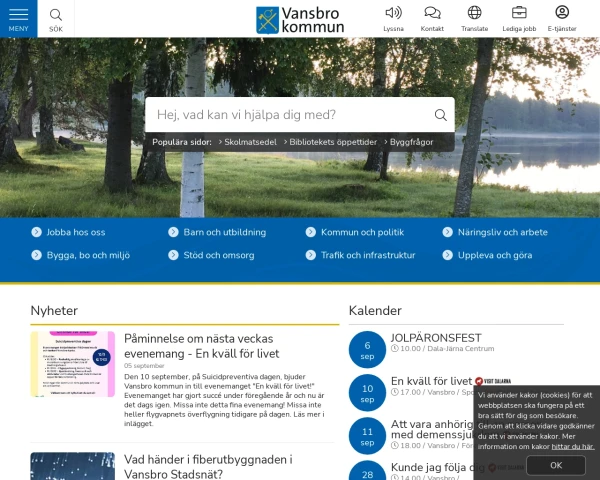The width and height of the screenshot is (600, 480).
Task: Click arrow icon beside Stöd och omsorg
Action: click(x=173, y=255)
